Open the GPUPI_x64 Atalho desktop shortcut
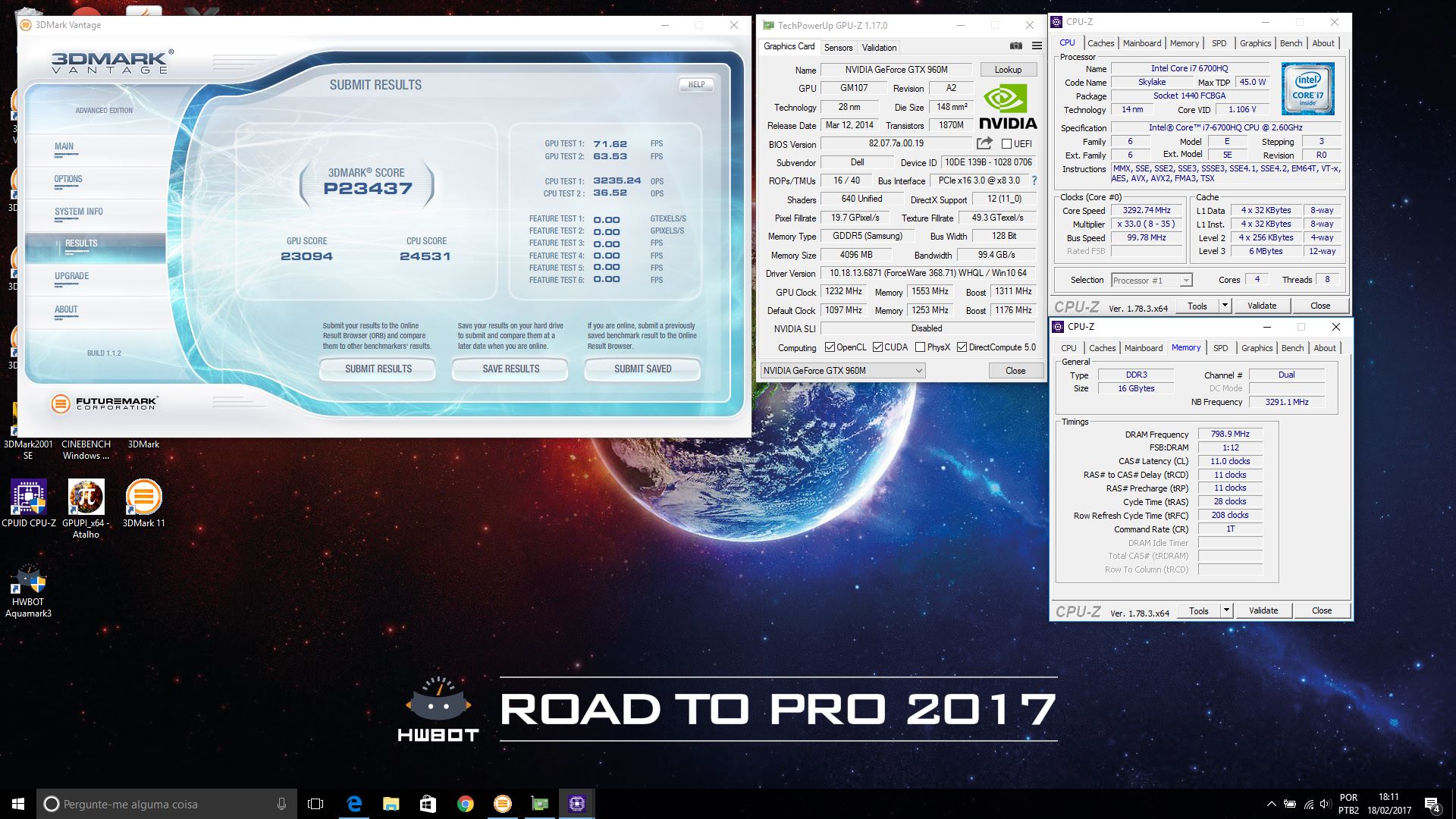This screenshot has height=819, width=1456. (86, 509)
